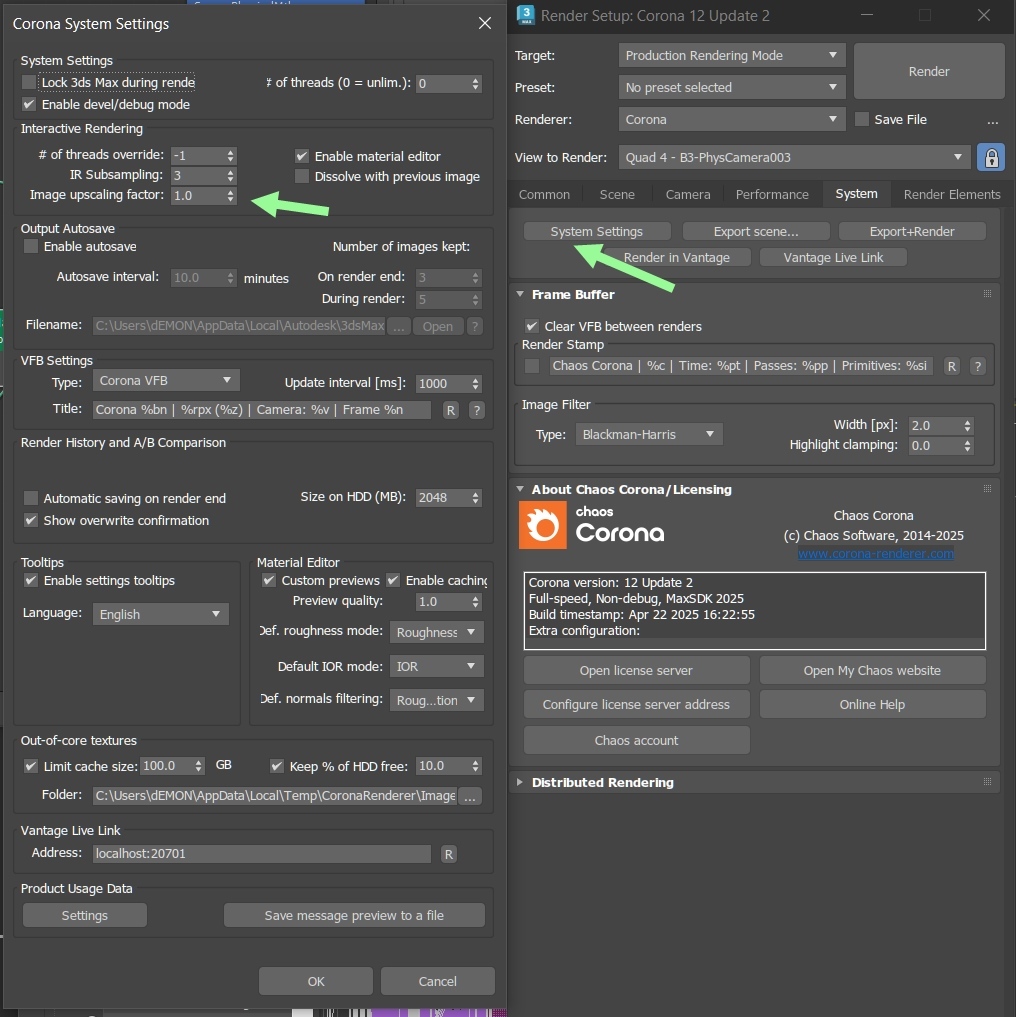This screenshot has height=1017, width=1016.
Task: Click the lock icon beside View to Render
Action: click(991, 158)
